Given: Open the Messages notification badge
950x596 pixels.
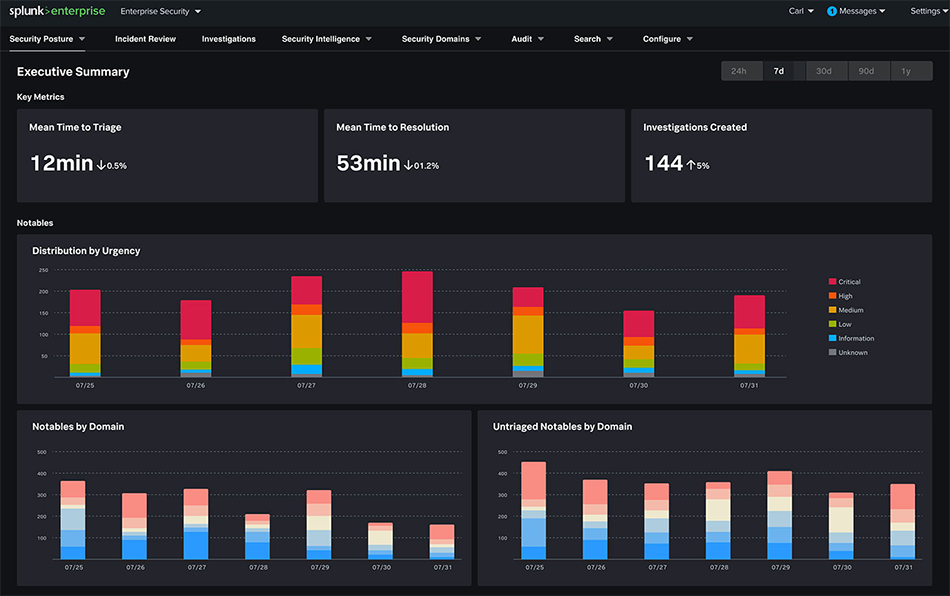Looking at the screenshot, I should (x=832, y=12).
